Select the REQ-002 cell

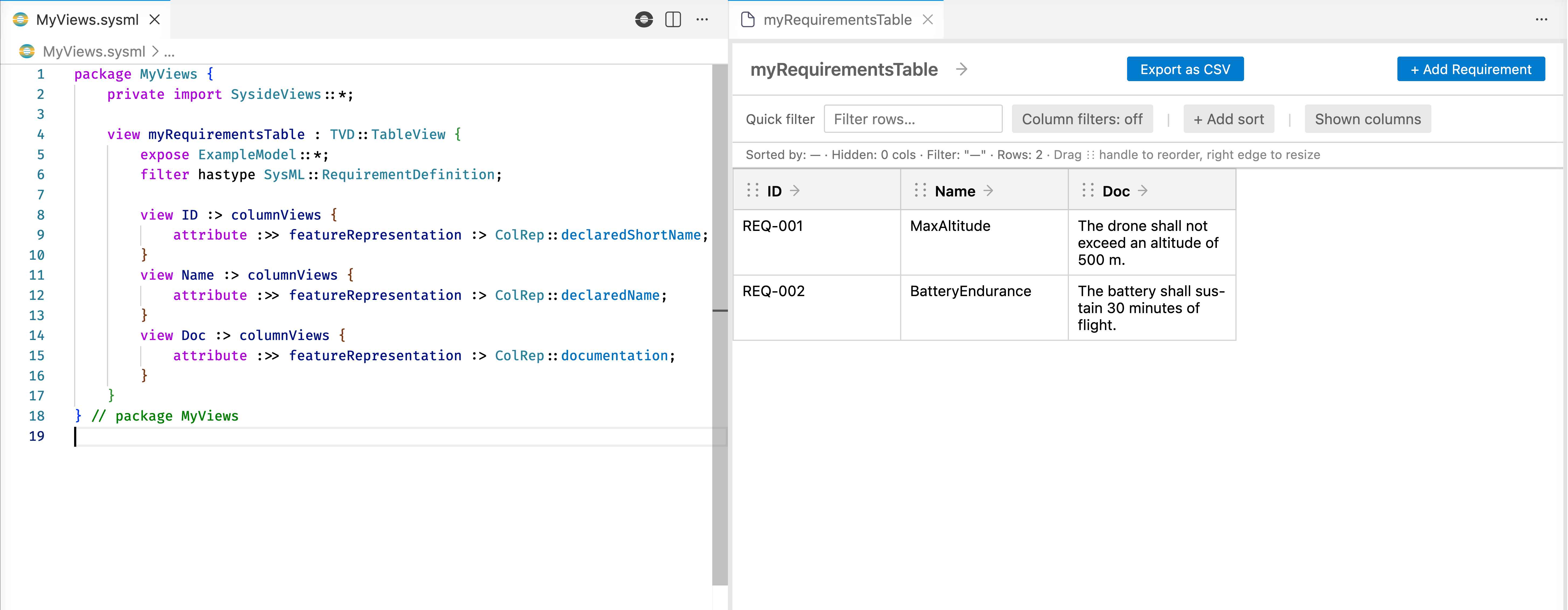click(816, 307)
